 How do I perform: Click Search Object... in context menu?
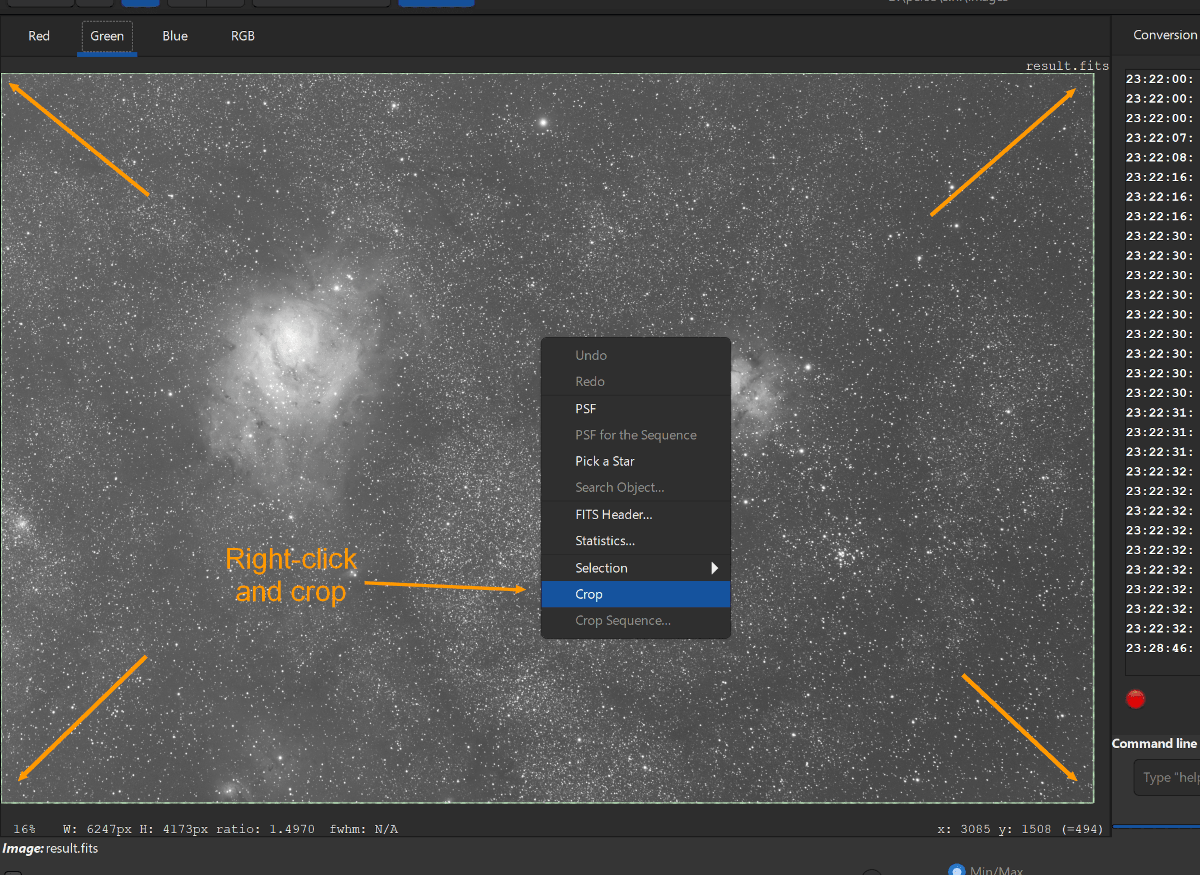[x=619, y=488]
